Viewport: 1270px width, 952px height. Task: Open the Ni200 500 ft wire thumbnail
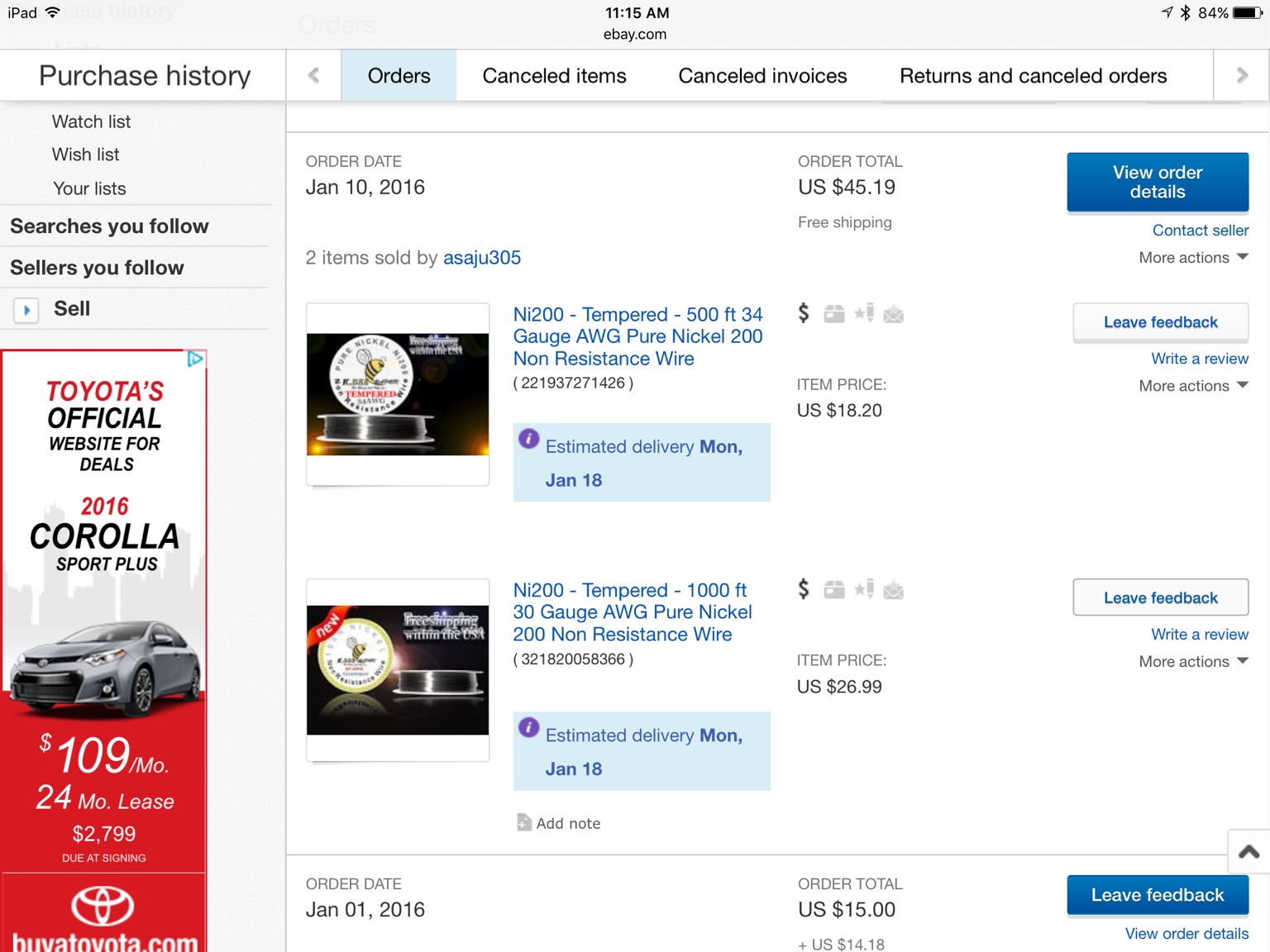[398, 394]
